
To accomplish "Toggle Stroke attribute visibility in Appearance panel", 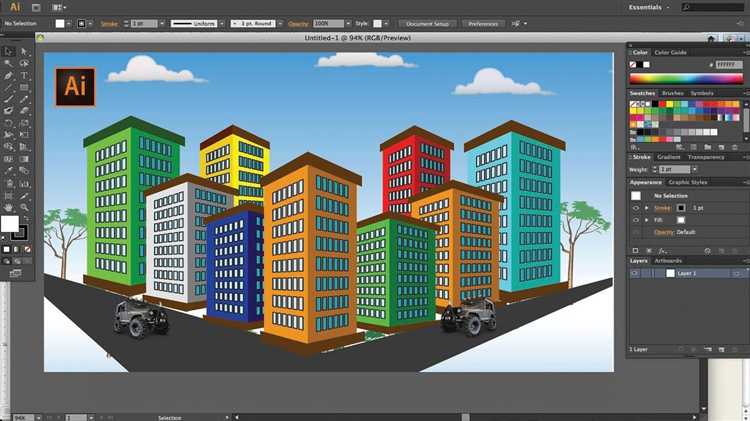I will [636, 208].
